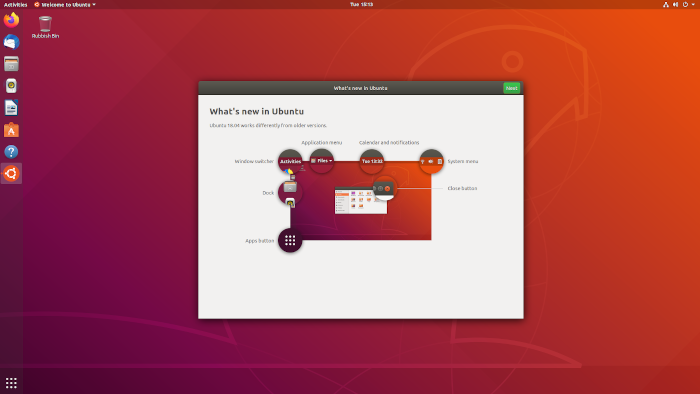Click the file window preview in diagram
The width and height of the screenshot is (700, 394).
pos(361,201)
